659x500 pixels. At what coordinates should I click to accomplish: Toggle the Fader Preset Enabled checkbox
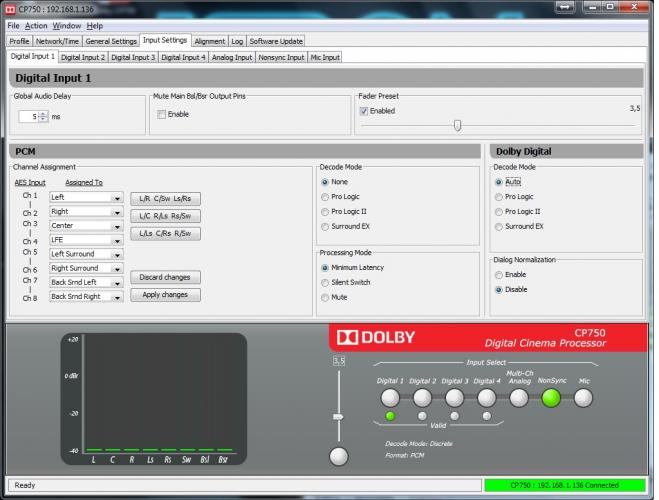364,111
